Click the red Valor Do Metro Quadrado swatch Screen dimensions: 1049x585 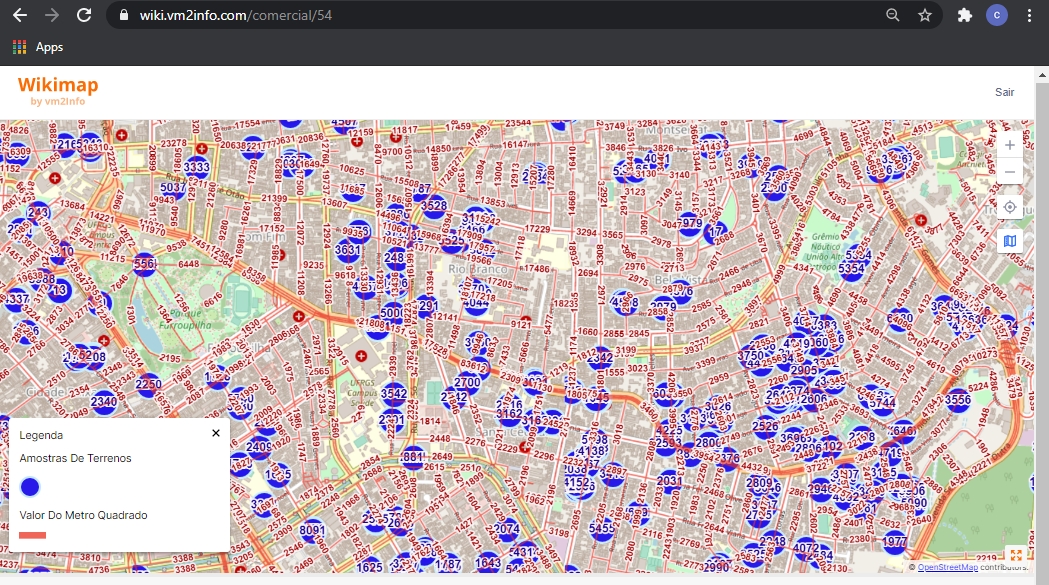[x=33, y=535]
